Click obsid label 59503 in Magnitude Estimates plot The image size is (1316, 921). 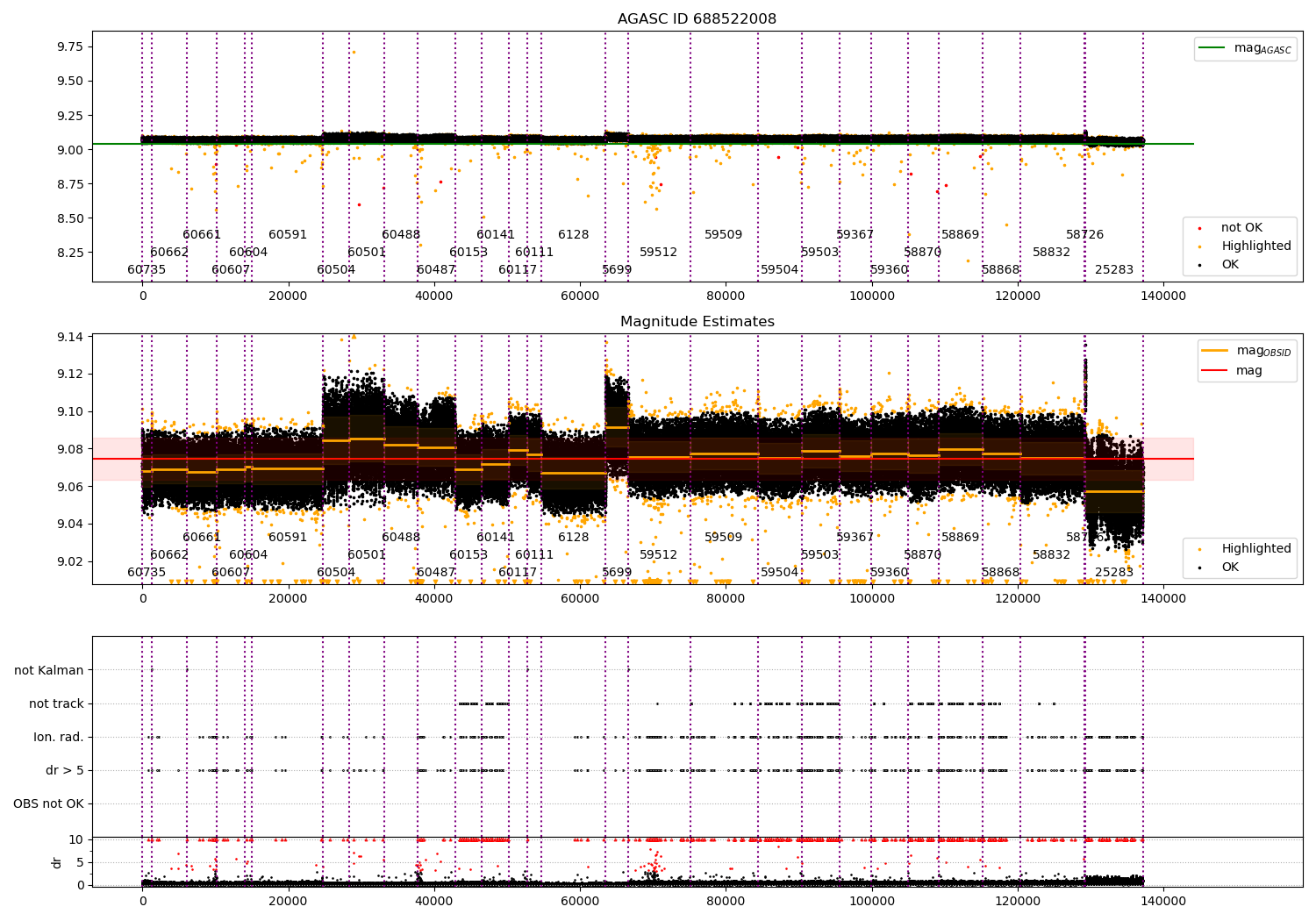[x=820, y=555]
